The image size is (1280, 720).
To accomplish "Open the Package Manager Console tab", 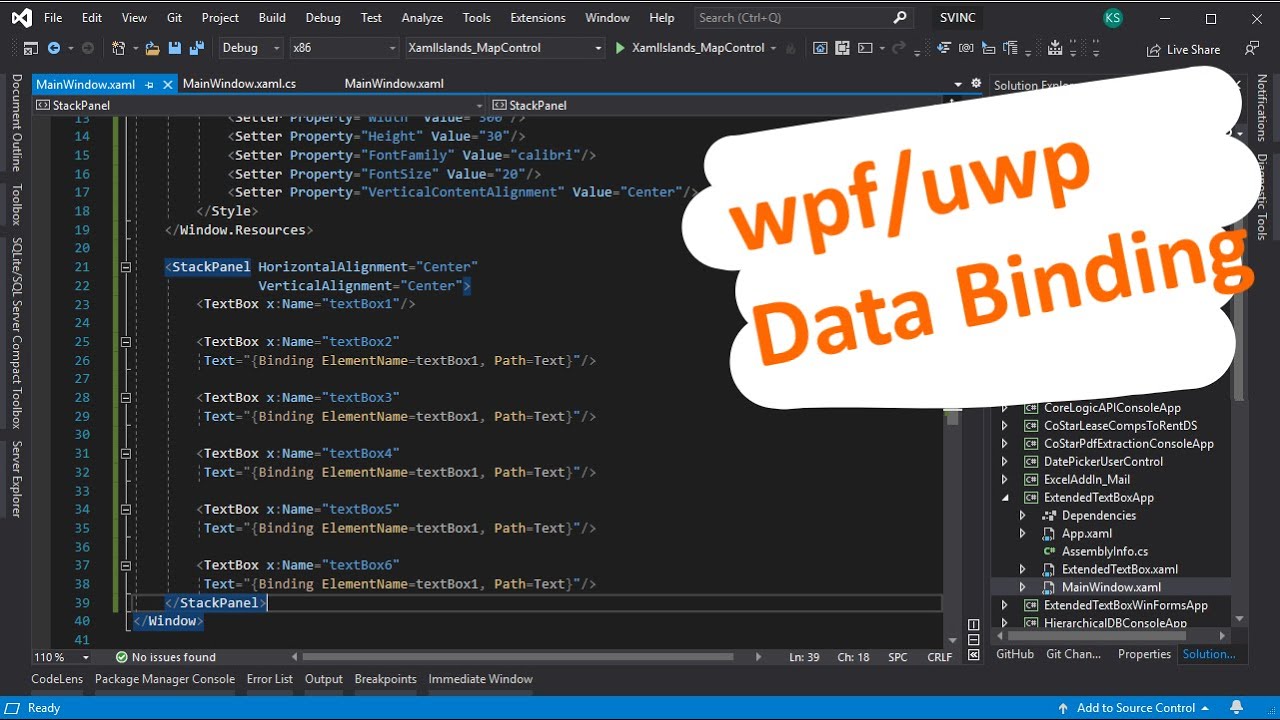I will pos(165,679).
